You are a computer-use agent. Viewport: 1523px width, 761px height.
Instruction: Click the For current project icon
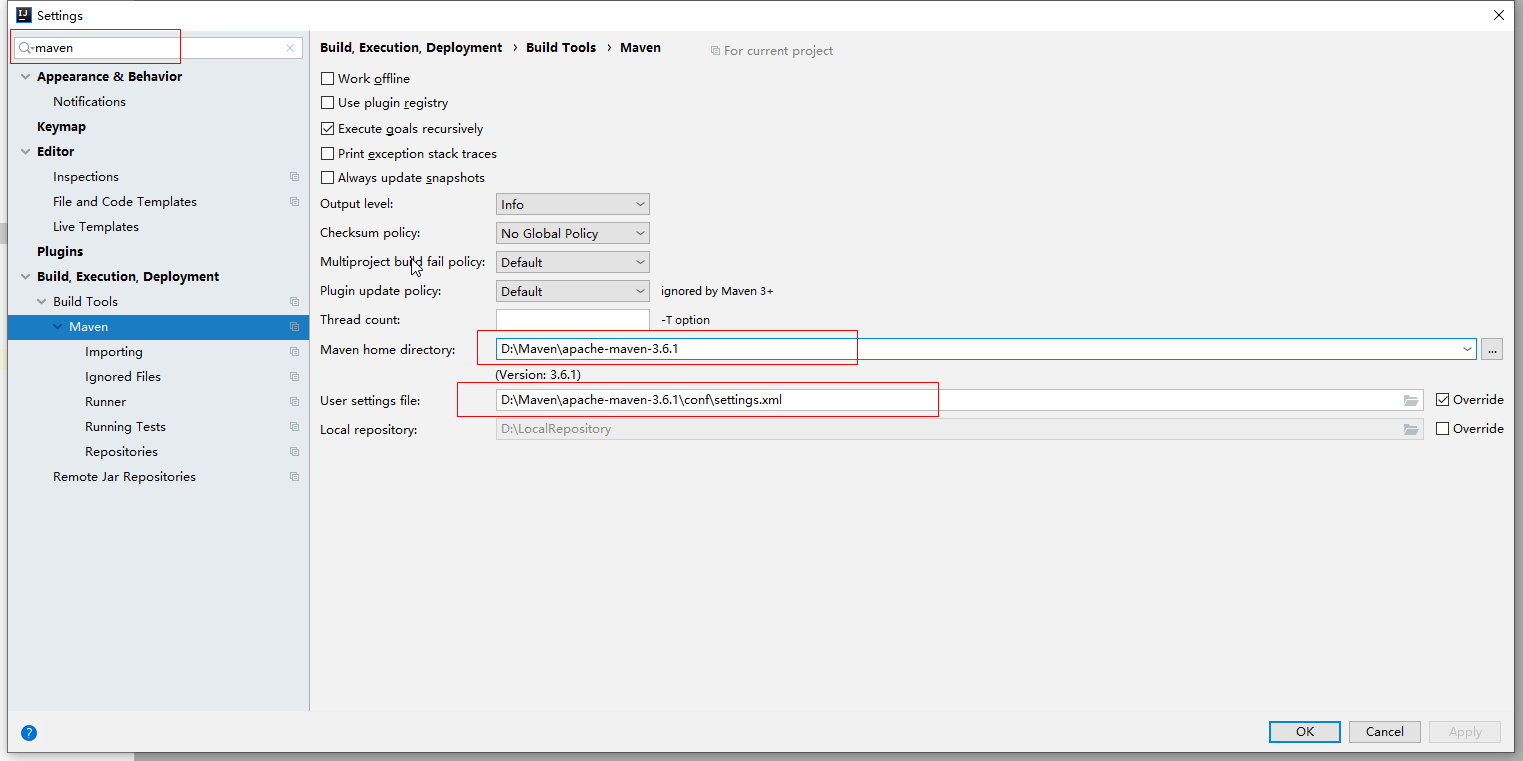pyautogui.click(x=715, y=51)
